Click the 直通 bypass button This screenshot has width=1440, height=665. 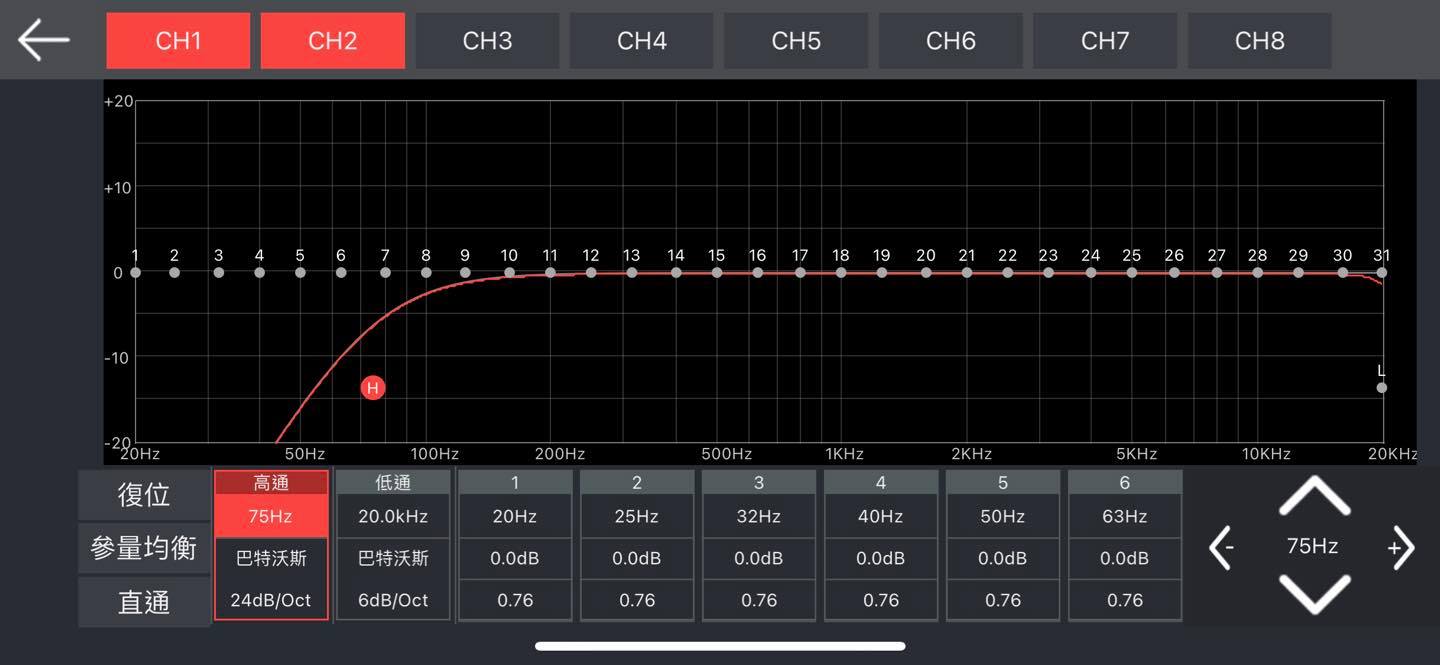[x=144, y=602]
